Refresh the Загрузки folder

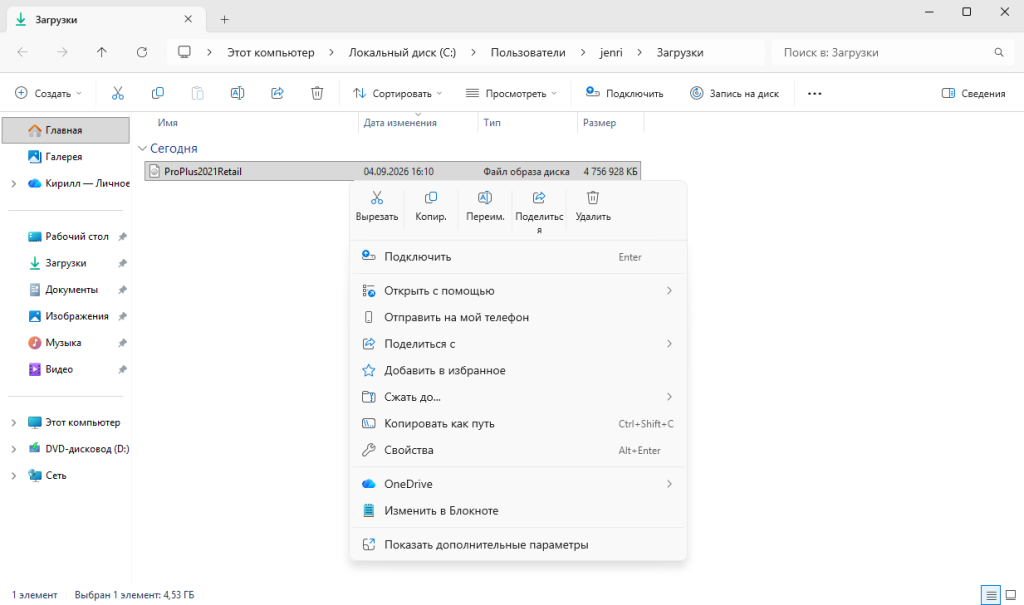[142, 52]
